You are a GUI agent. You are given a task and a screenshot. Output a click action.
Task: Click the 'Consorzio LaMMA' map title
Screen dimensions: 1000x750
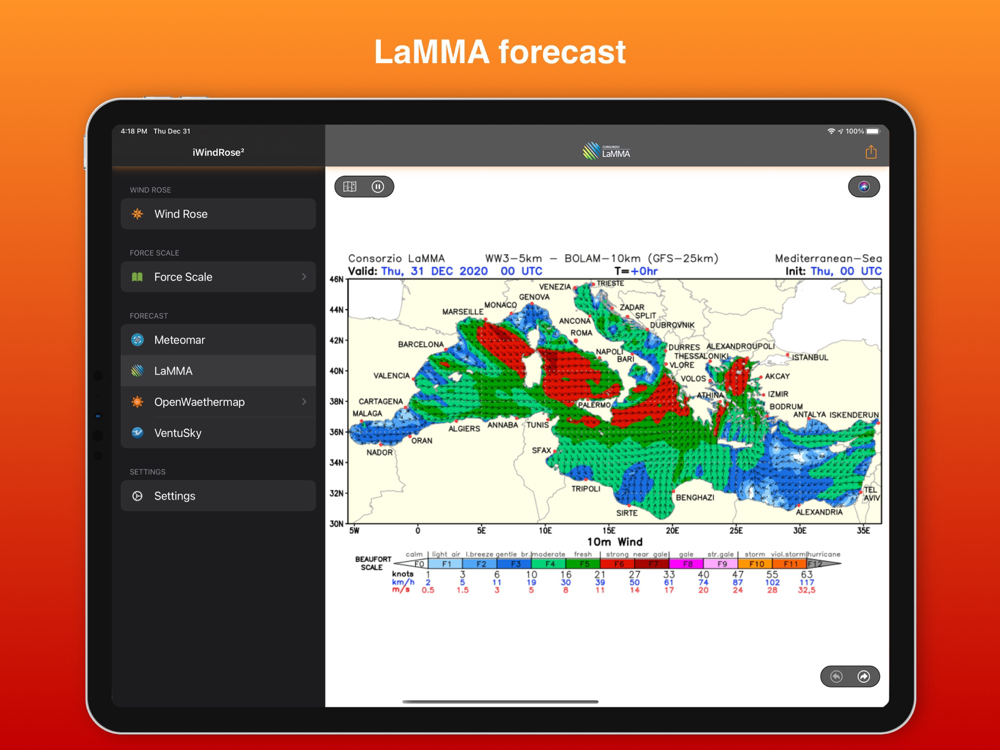click(396, 258)
